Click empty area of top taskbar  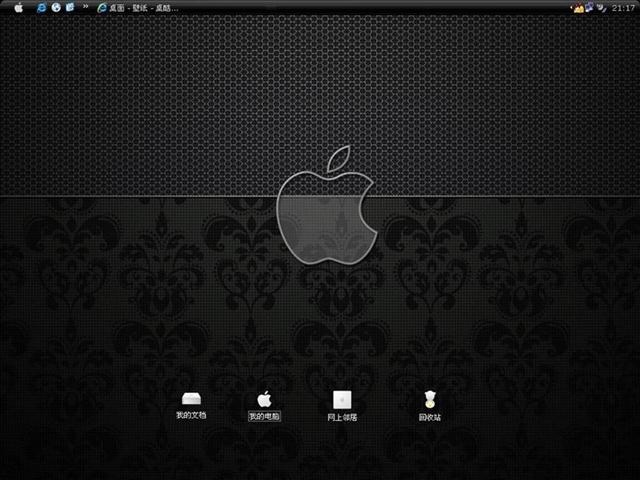[367, 7]
